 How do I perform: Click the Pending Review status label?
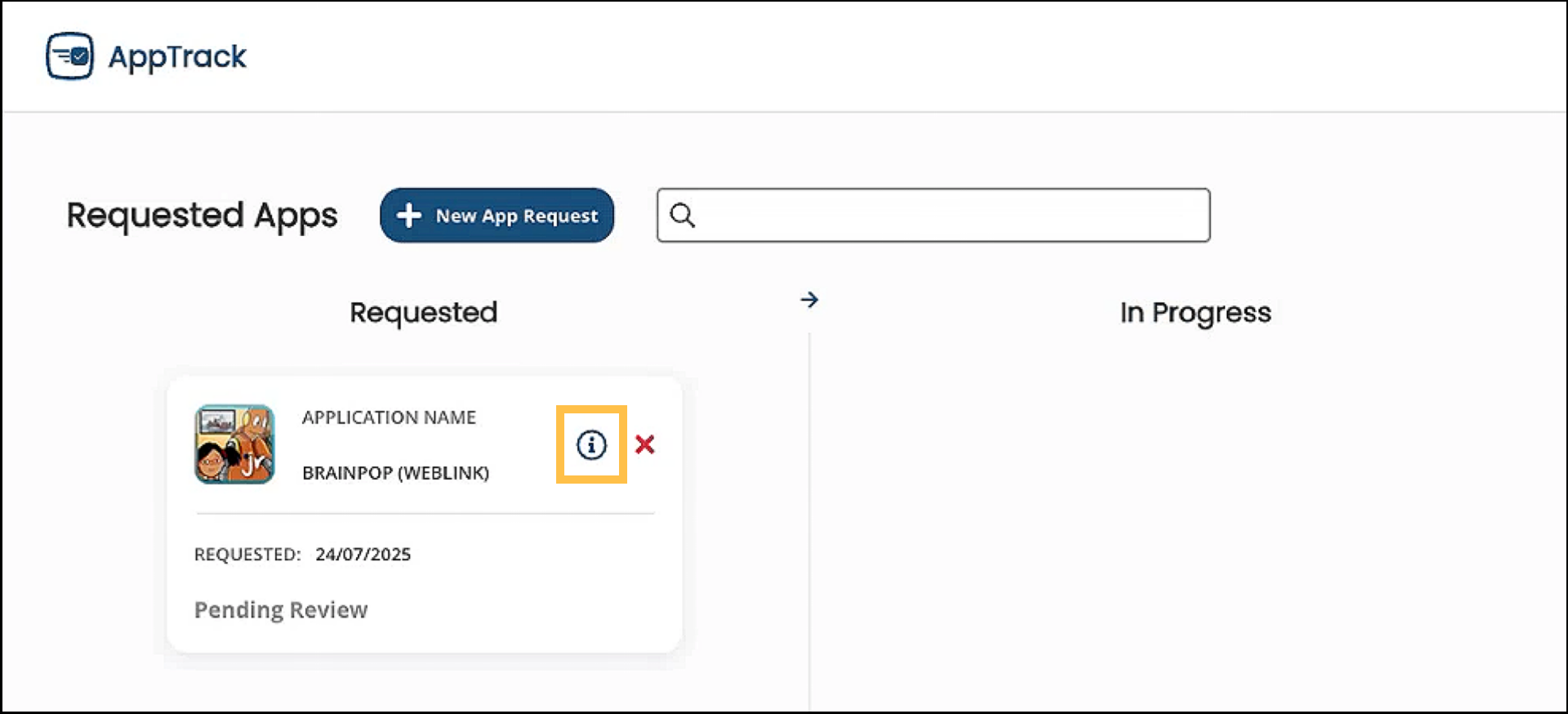click(281, 610)
